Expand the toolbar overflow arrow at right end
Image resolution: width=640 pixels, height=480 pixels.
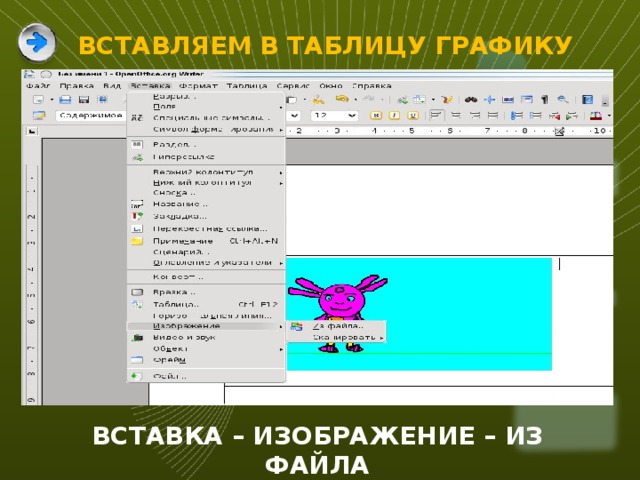pos(605,100)
